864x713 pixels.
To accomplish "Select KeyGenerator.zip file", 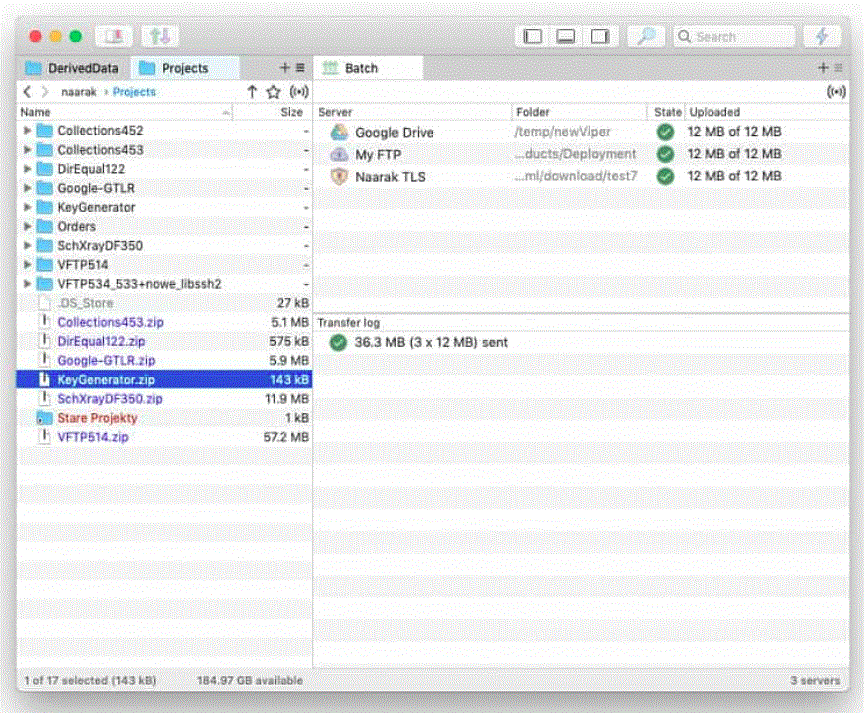I will 164,379.
